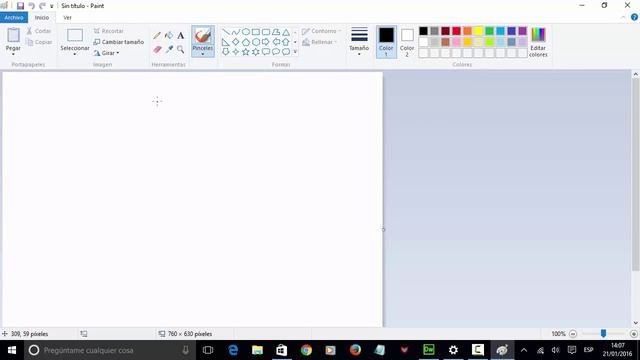
Task: Select the Color picker eyedropper tool
Action: click(169, 50)
